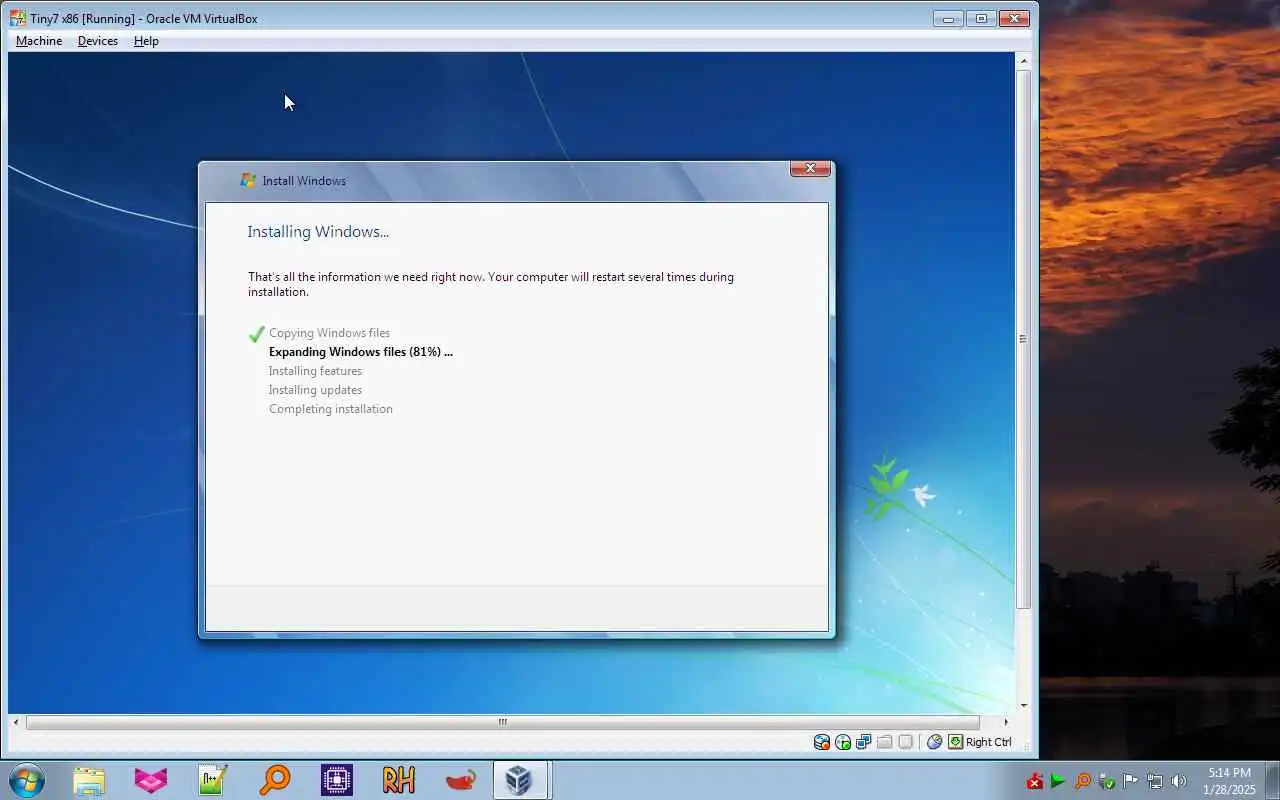Open the network tray icon
Viewport: 1280px width, 800px height.
click(x=1155, y=782)
